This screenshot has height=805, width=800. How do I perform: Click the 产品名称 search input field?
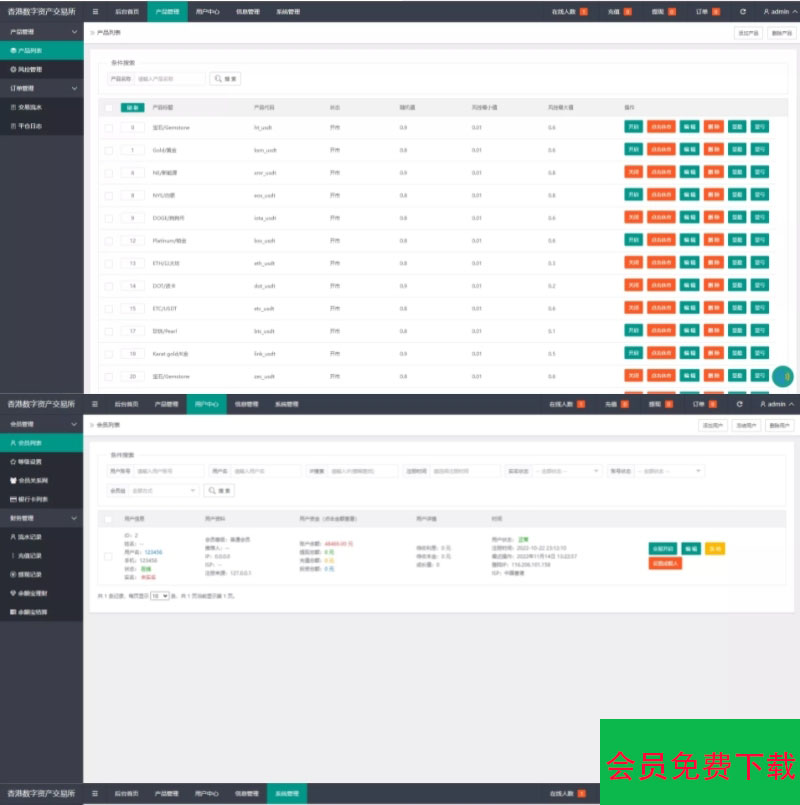click(168, 78)
